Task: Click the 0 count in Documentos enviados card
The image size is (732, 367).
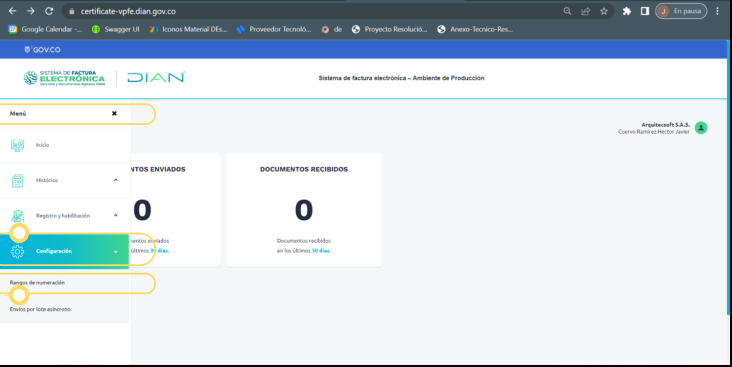Action: [x=142, y=210]
